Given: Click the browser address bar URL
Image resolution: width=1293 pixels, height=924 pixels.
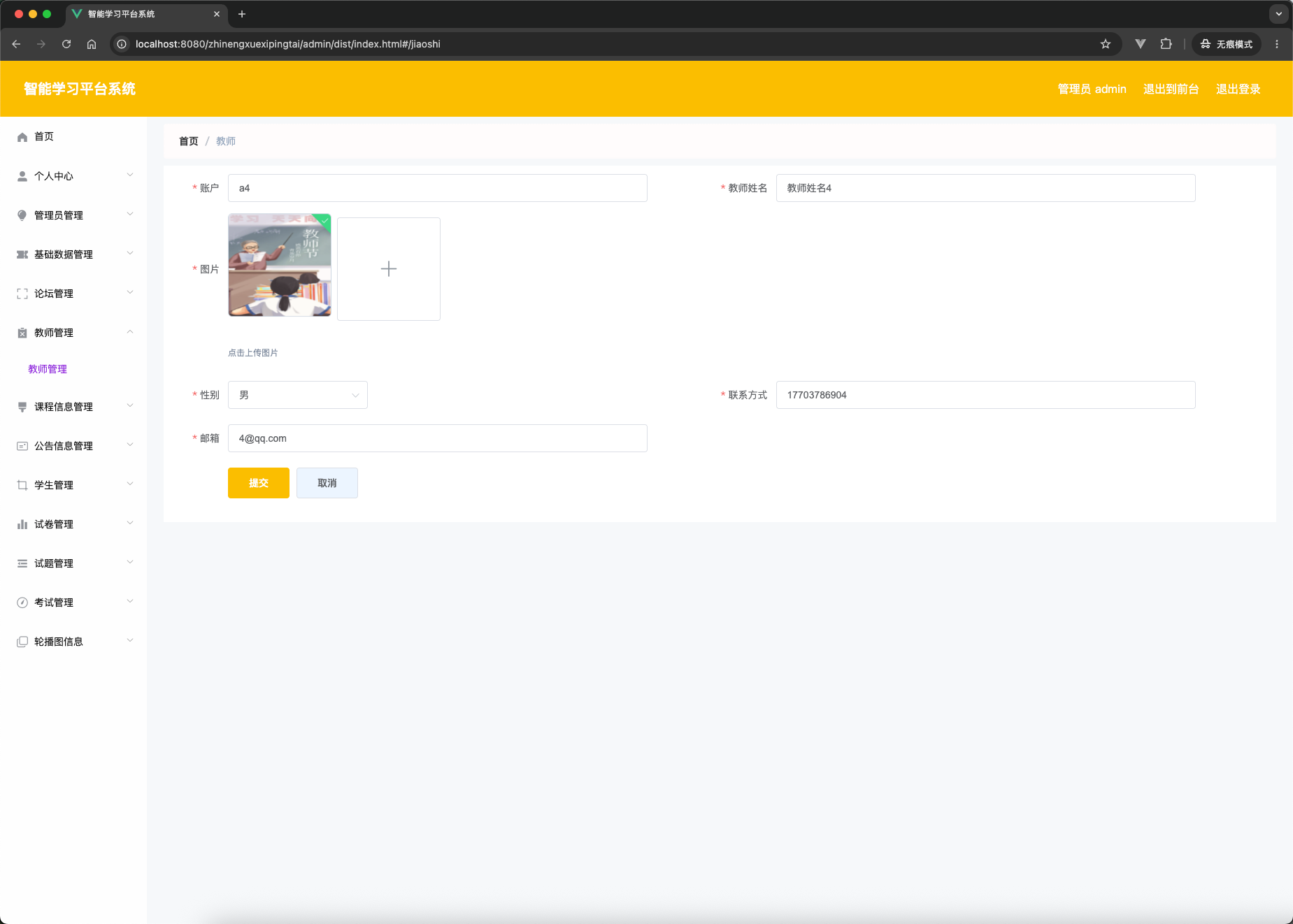Looking at the screenshot, I should 288,44.
